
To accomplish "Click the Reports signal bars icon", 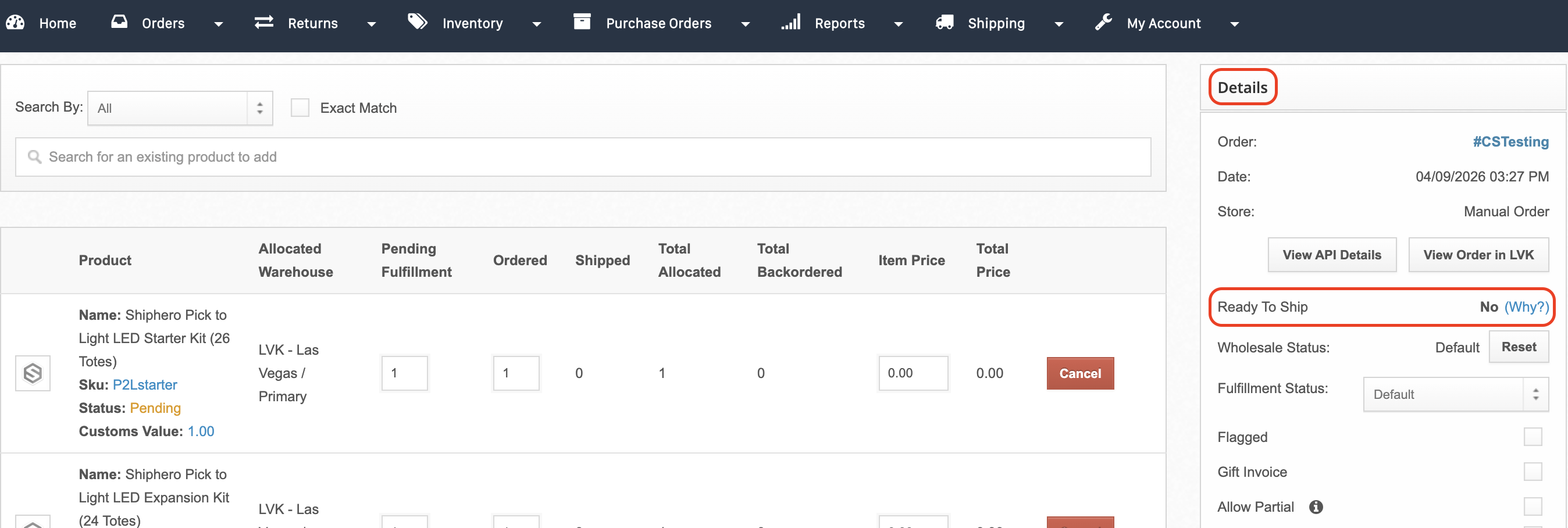I will pyautogui.click(x=791, y=23).
